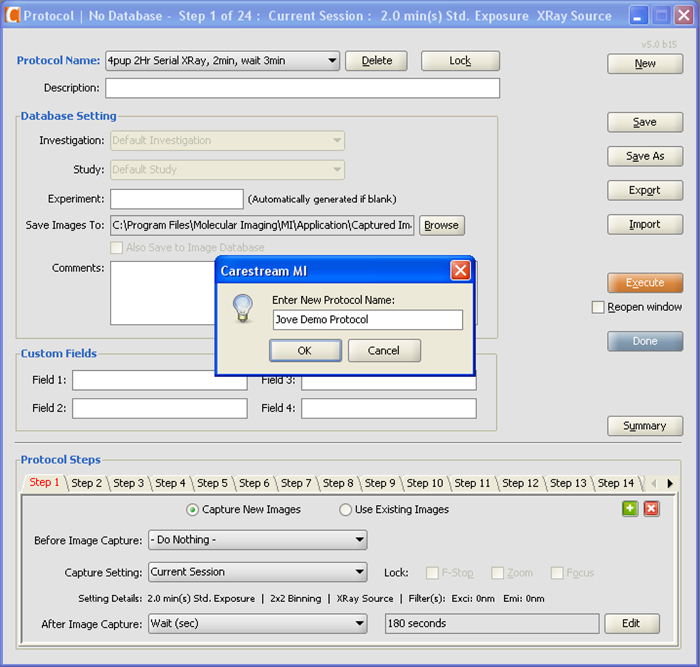Minimize the Protocol window
The image size is (700, 667).
pos(638,16)
